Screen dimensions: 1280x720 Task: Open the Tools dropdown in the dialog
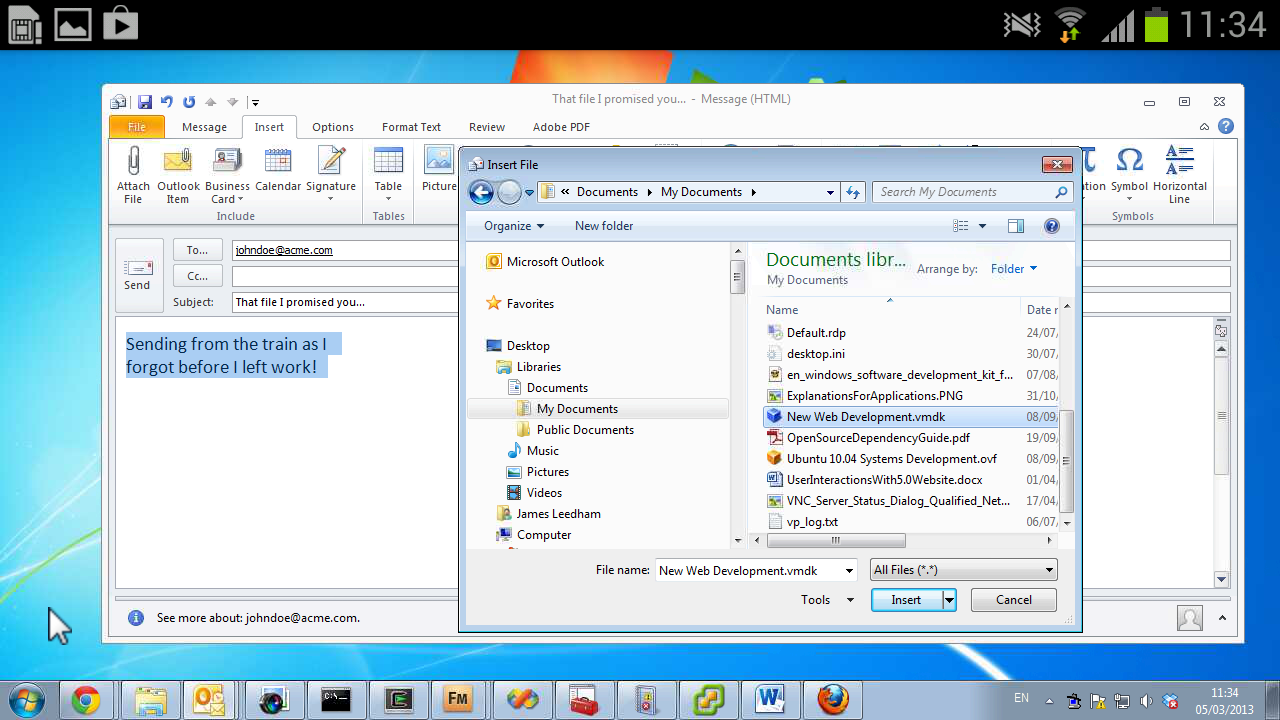click(828, 600)
